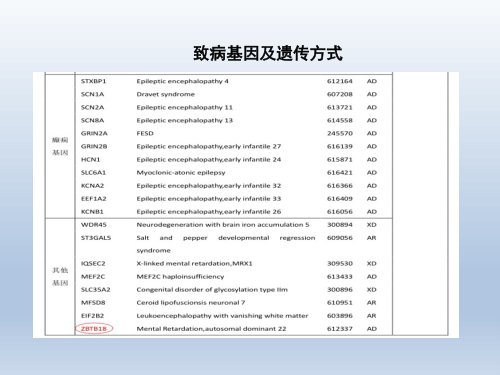
Task: Select the number 613721
Action: 339,107
